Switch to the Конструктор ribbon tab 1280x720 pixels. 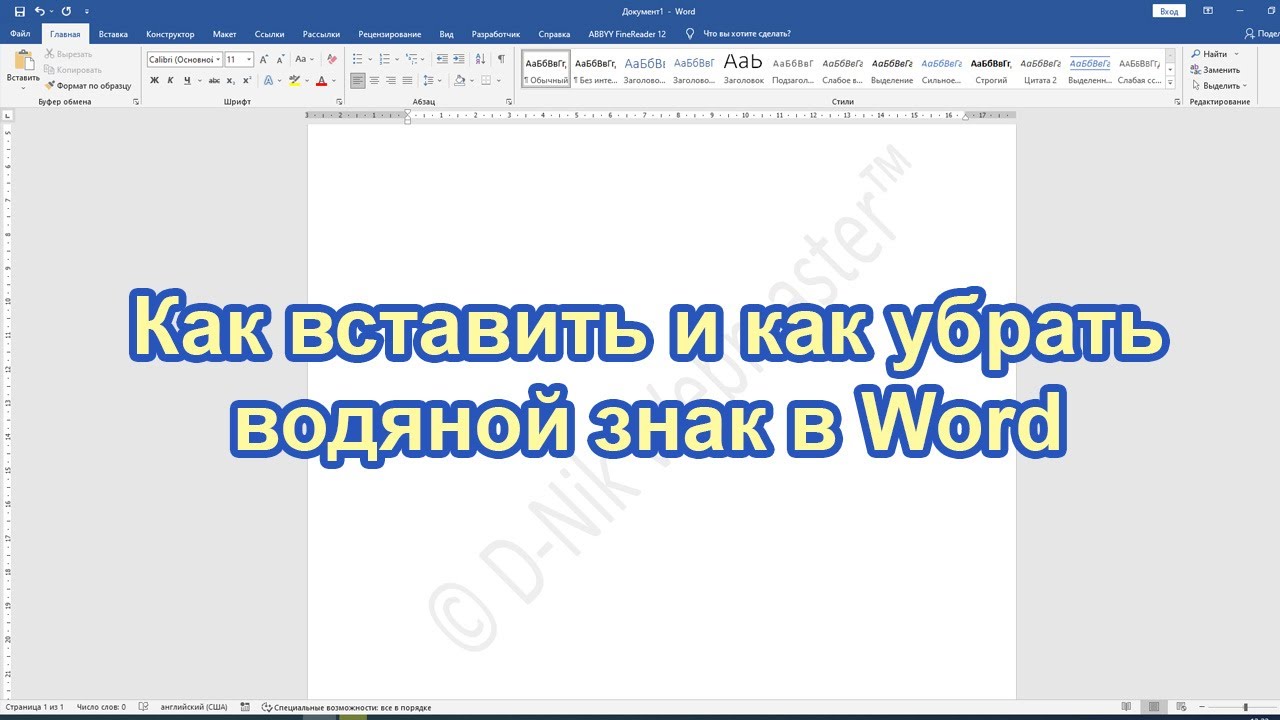click(x=170, y=34)
